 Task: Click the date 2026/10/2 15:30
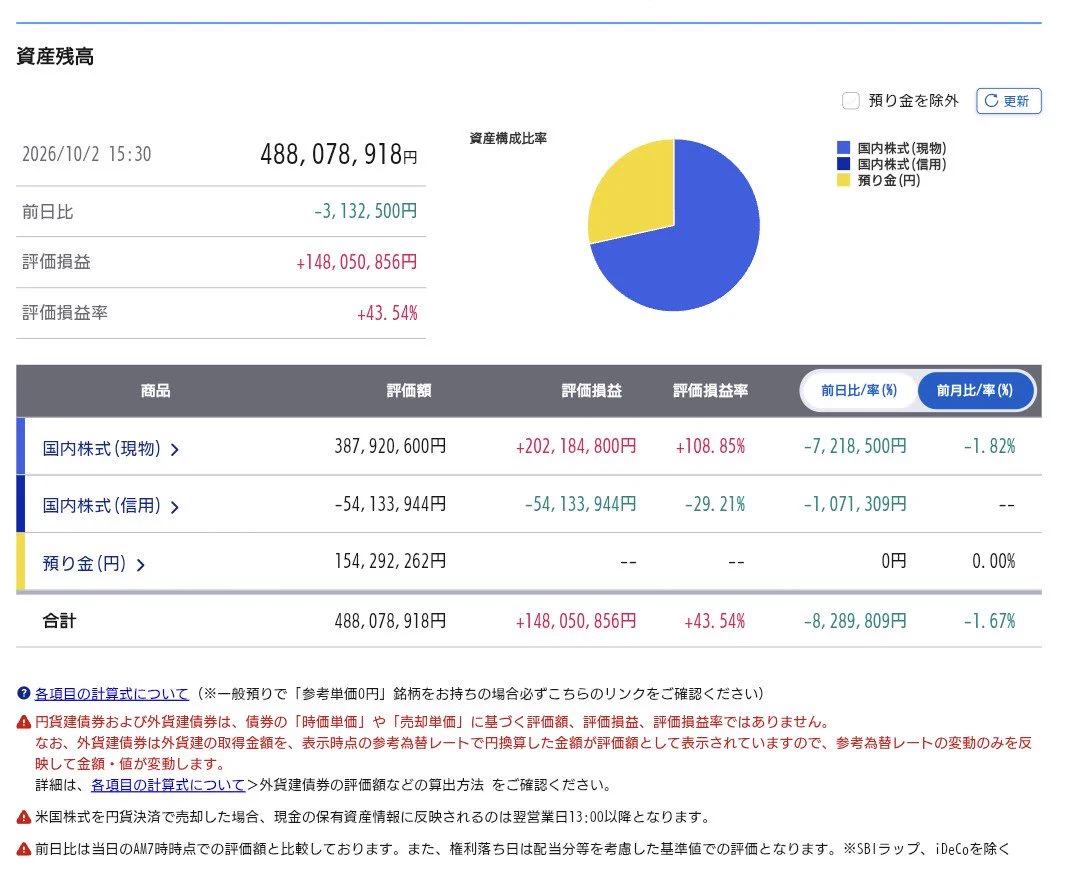(87, 154)
